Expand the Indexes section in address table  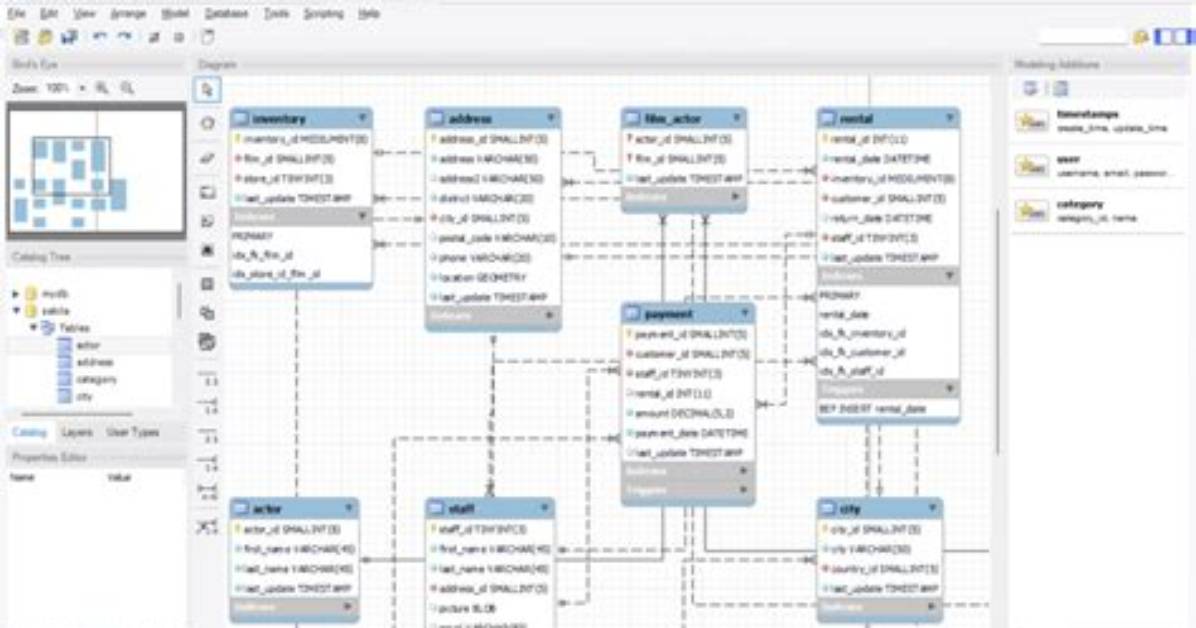point(549,315)
